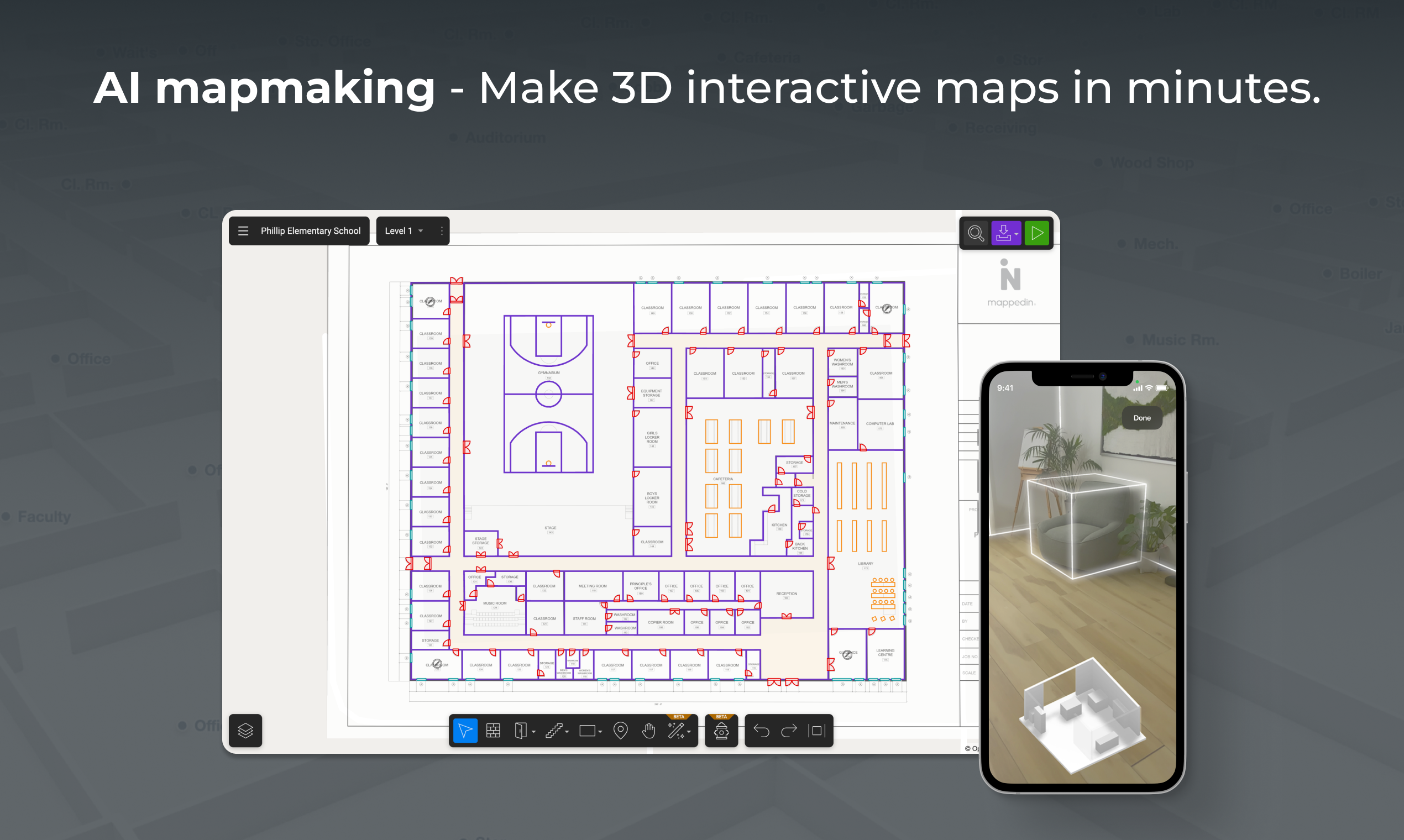Open the AI magic wand tool
Viewport: 1404px width, 840px height.
676,731
